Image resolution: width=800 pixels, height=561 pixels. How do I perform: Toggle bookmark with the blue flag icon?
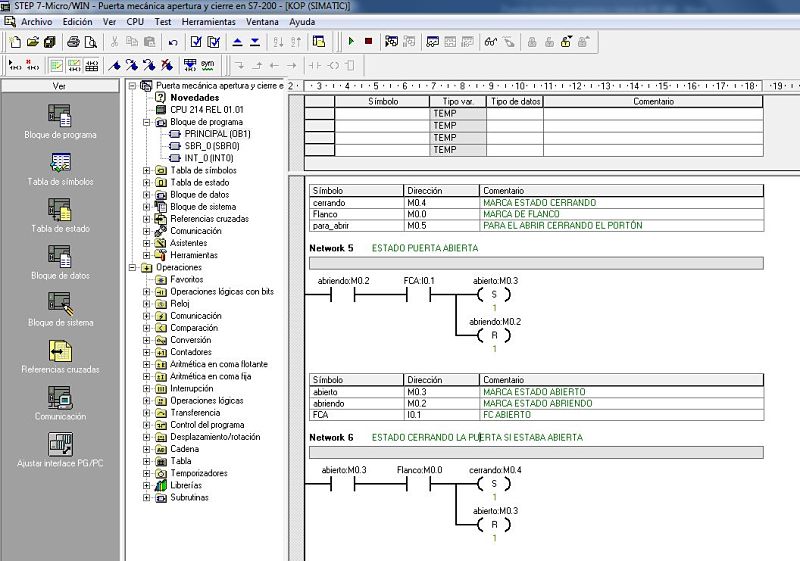(x=115, y=65)
